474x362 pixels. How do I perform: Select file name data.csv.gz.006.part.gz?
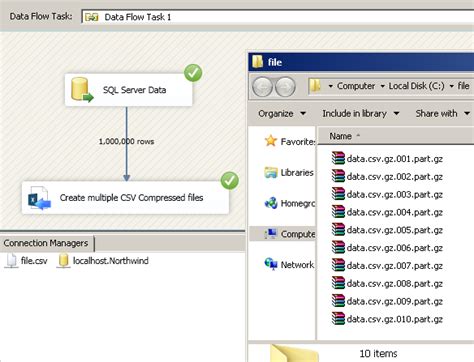(x=395, y=248)
